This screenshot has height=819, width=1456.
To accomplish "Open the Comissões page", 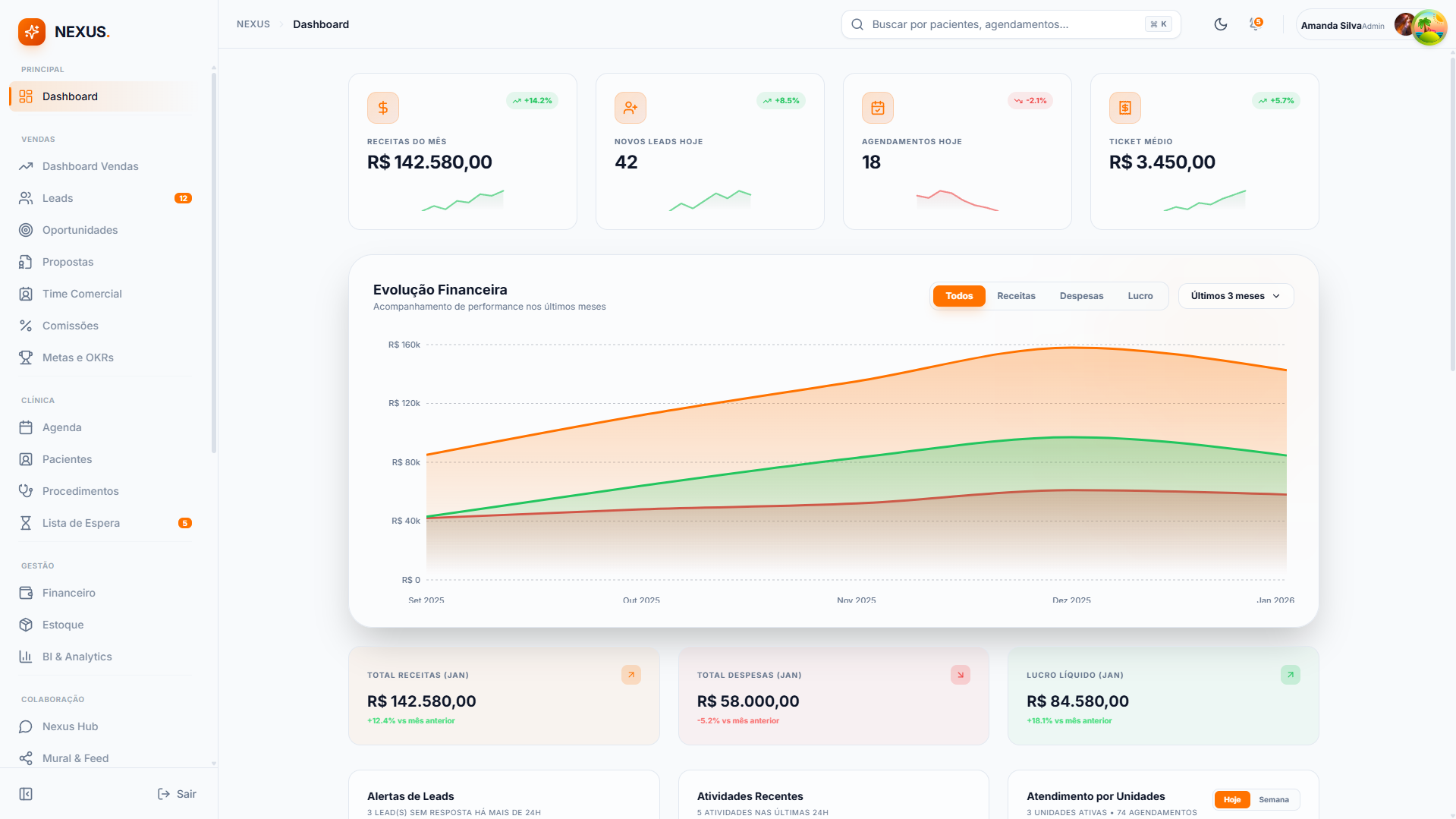I will point(70,326).
